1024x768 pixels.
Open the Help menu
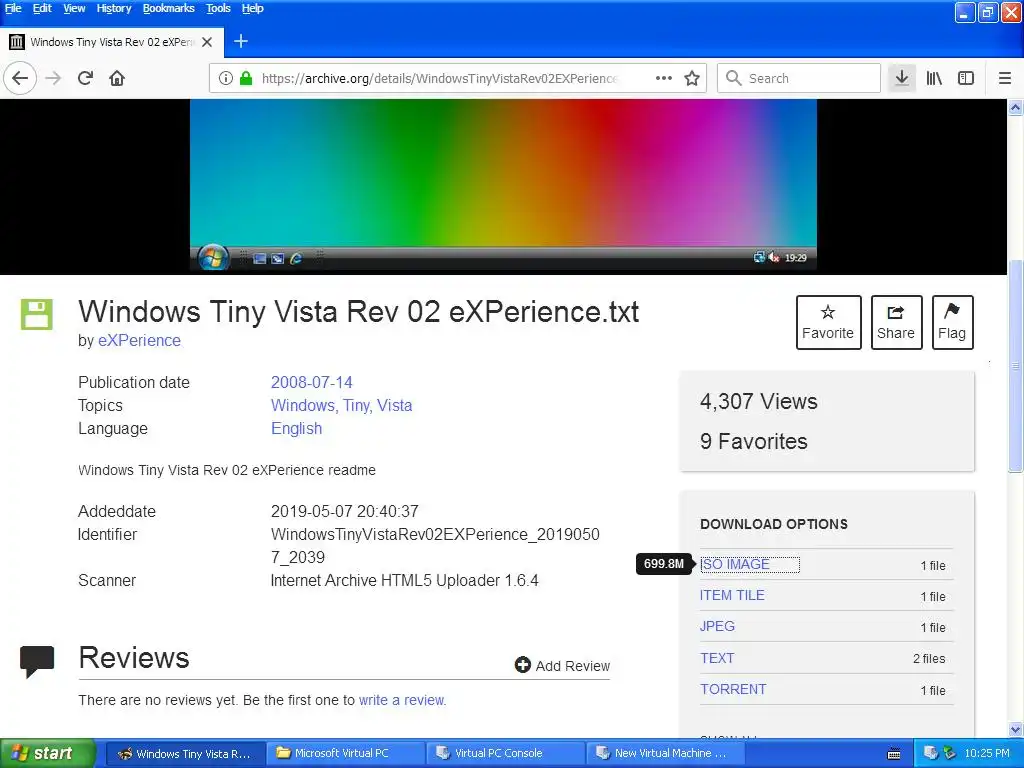click(x=252, y=8)
